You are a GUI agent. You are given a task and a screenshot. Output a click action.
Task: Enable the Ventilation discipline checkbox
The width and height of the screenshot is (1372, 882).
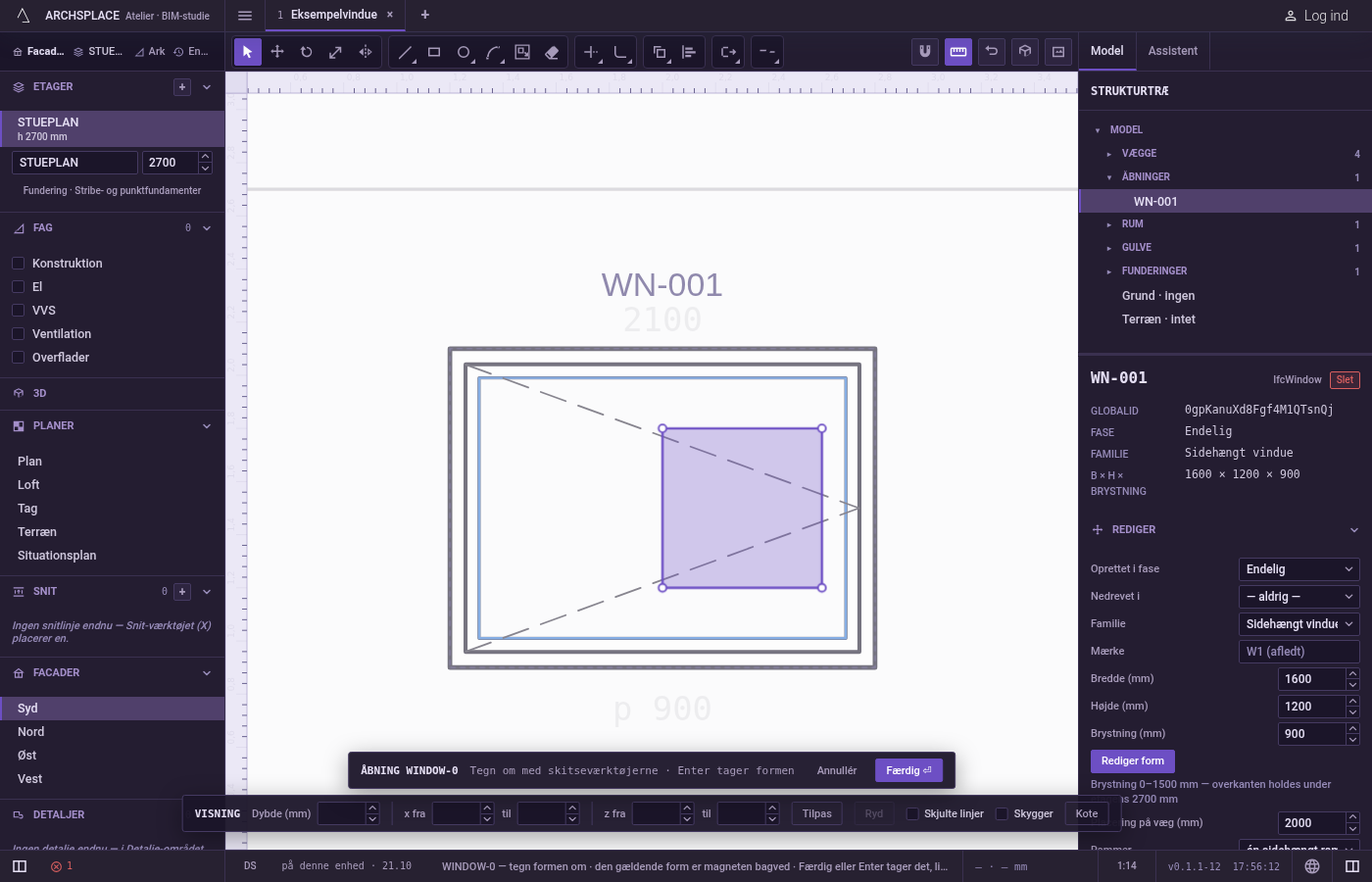[18, 333]
